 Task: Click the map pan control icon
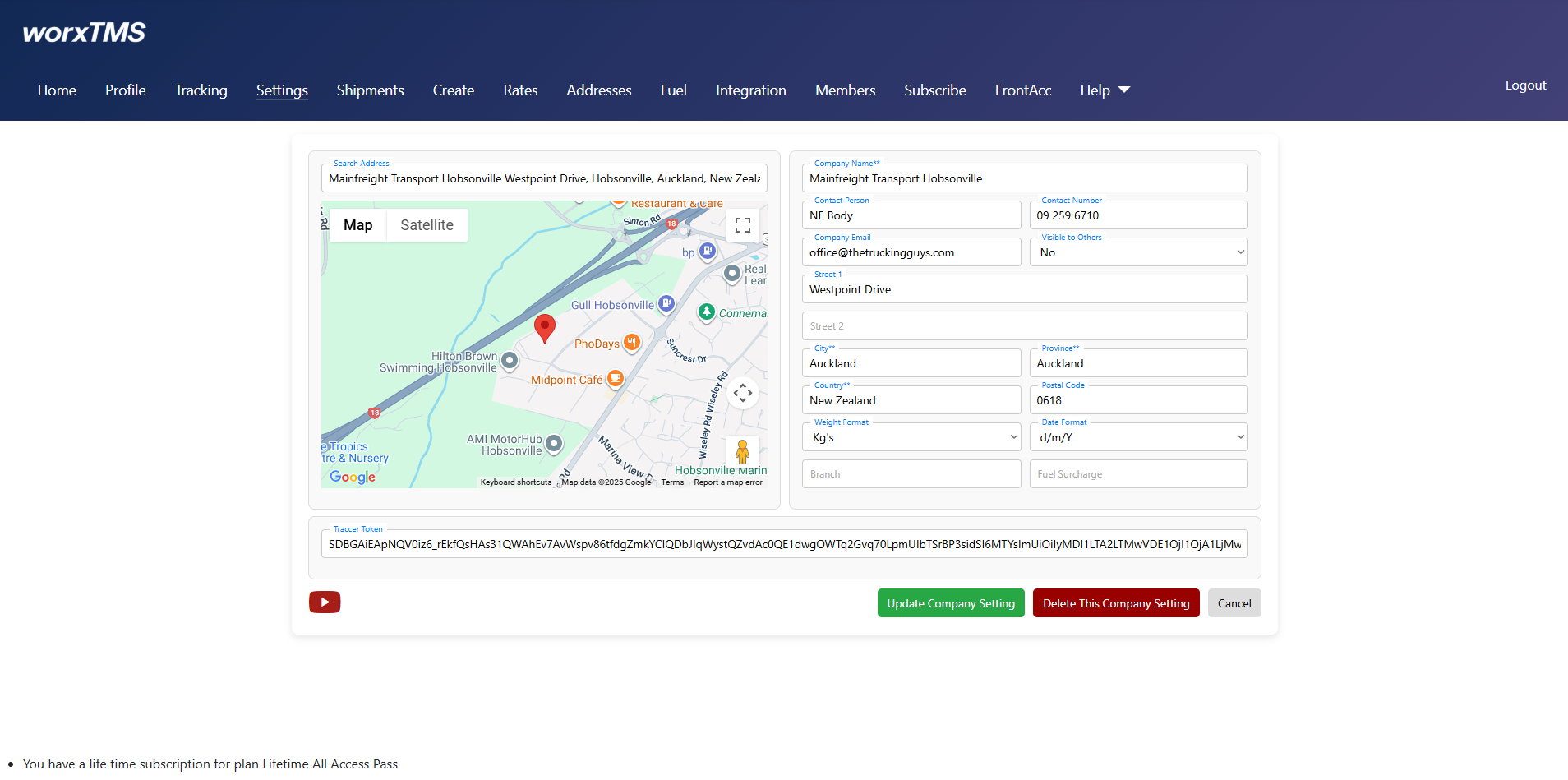click(742, 393)
